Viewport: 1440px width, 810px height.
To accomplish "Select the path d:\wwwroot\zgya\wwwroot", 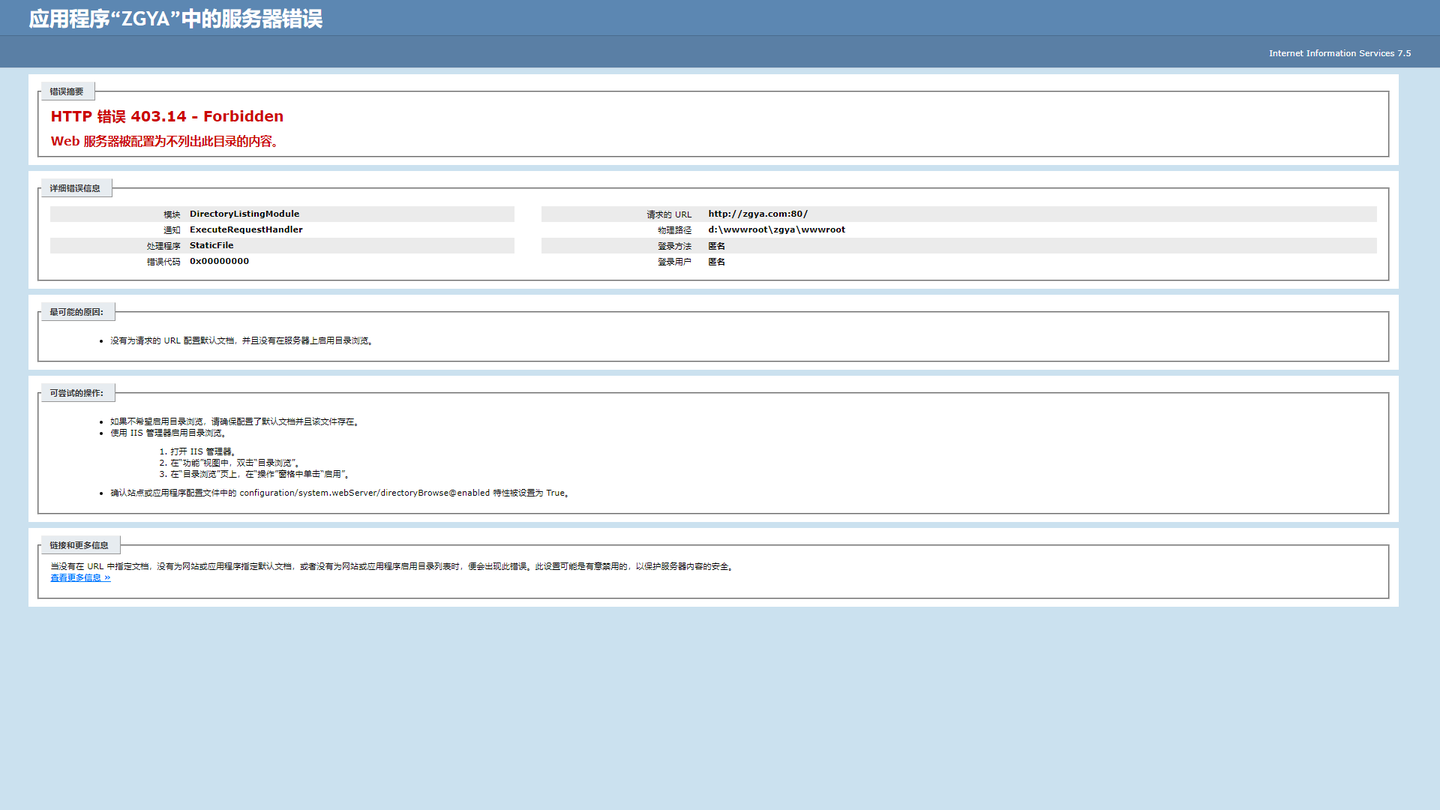I will 776,230.
